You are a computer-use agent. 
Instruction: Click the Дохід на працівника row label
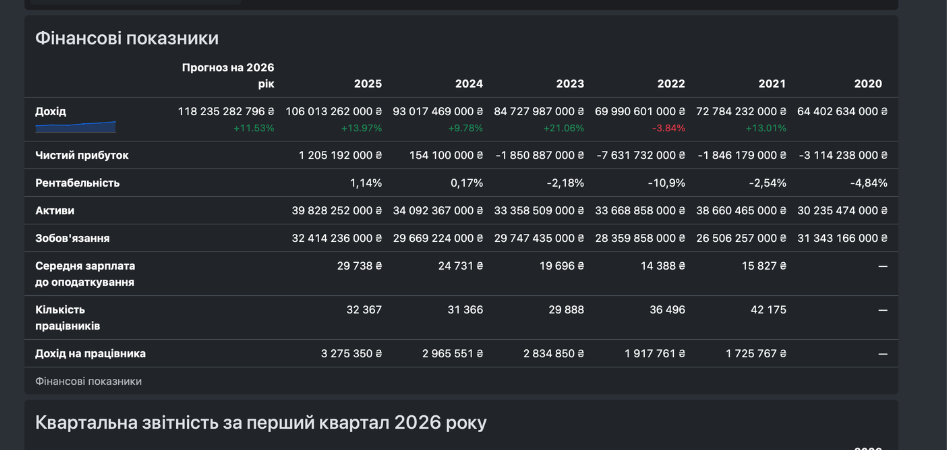[90, 354]
